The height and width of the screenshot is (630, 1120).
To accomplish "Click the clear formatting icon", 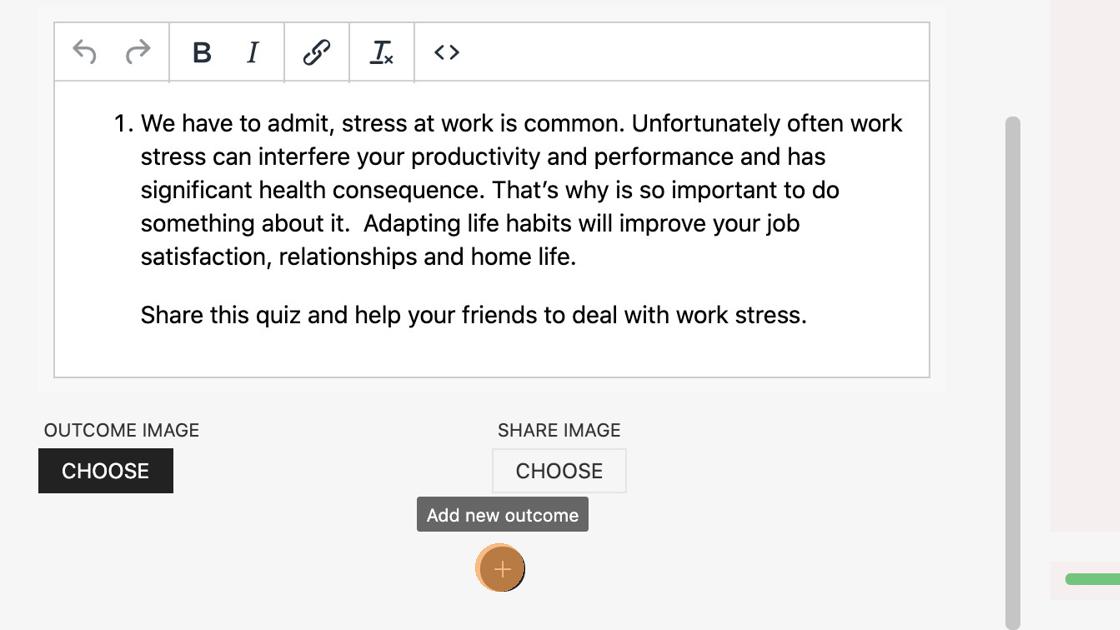I will [382, 52].
